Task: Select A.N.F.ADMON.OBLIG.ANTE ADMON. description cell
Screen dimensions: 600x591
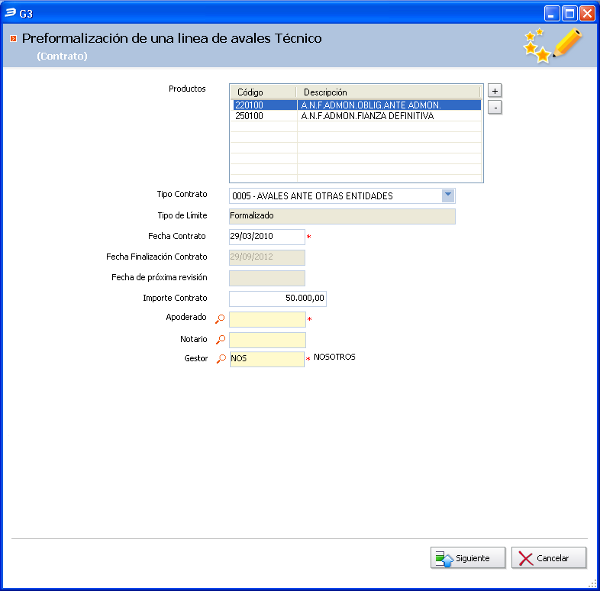Action: click(389, 105)
